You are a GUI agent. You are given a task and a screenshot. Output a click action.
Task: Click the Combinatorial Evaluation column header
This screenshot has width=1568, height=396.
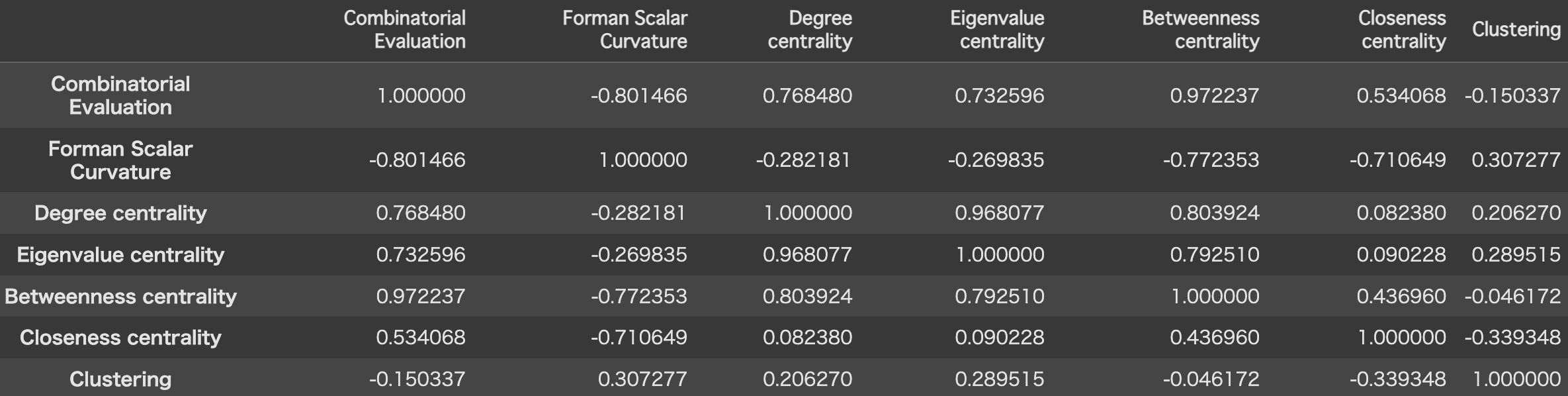click(404, 30)
